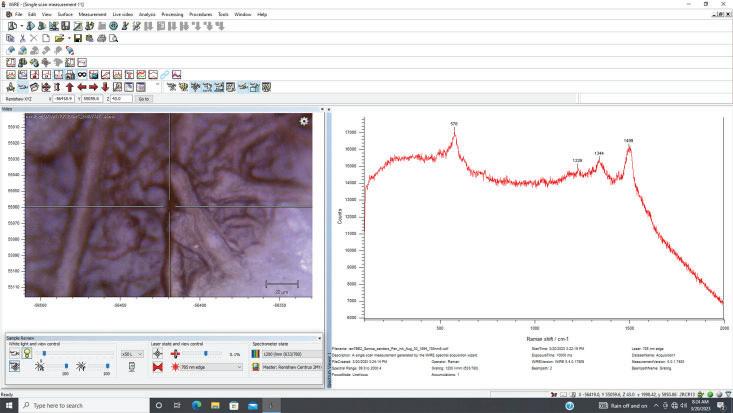
Task: Click the Go to button
Action: [x=144, y=99]
